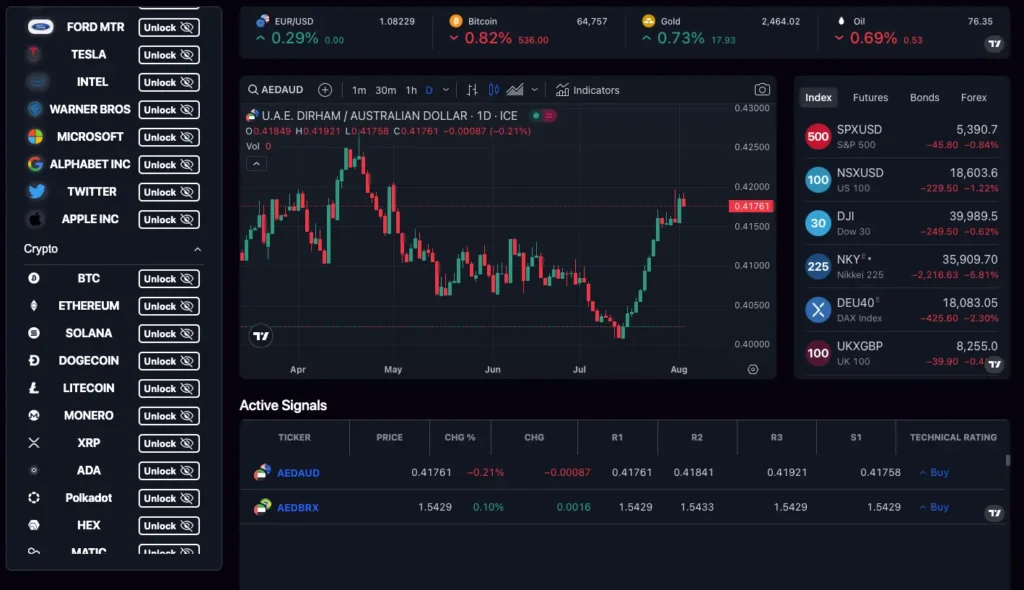Click the AEDAUD symbol search field
The width and height of the screenshot is (1024, 590).
[x=276, y=90]
